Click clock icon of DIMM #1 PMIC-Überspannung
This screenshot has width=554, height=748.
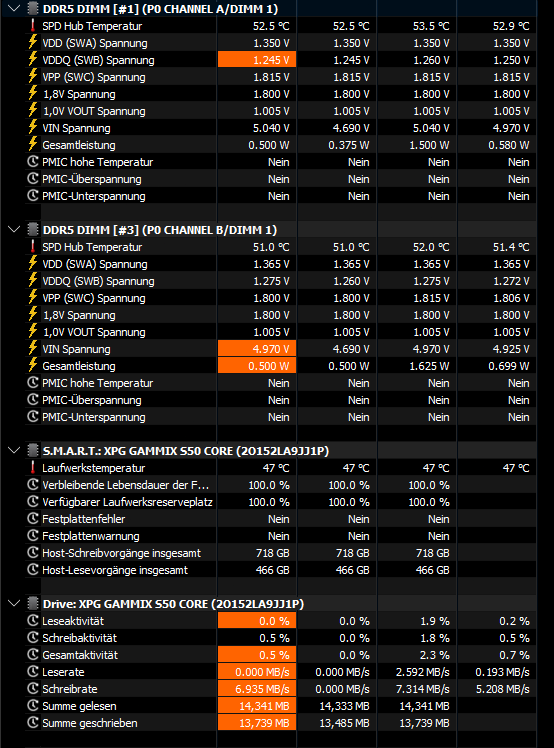coord(32,178)
